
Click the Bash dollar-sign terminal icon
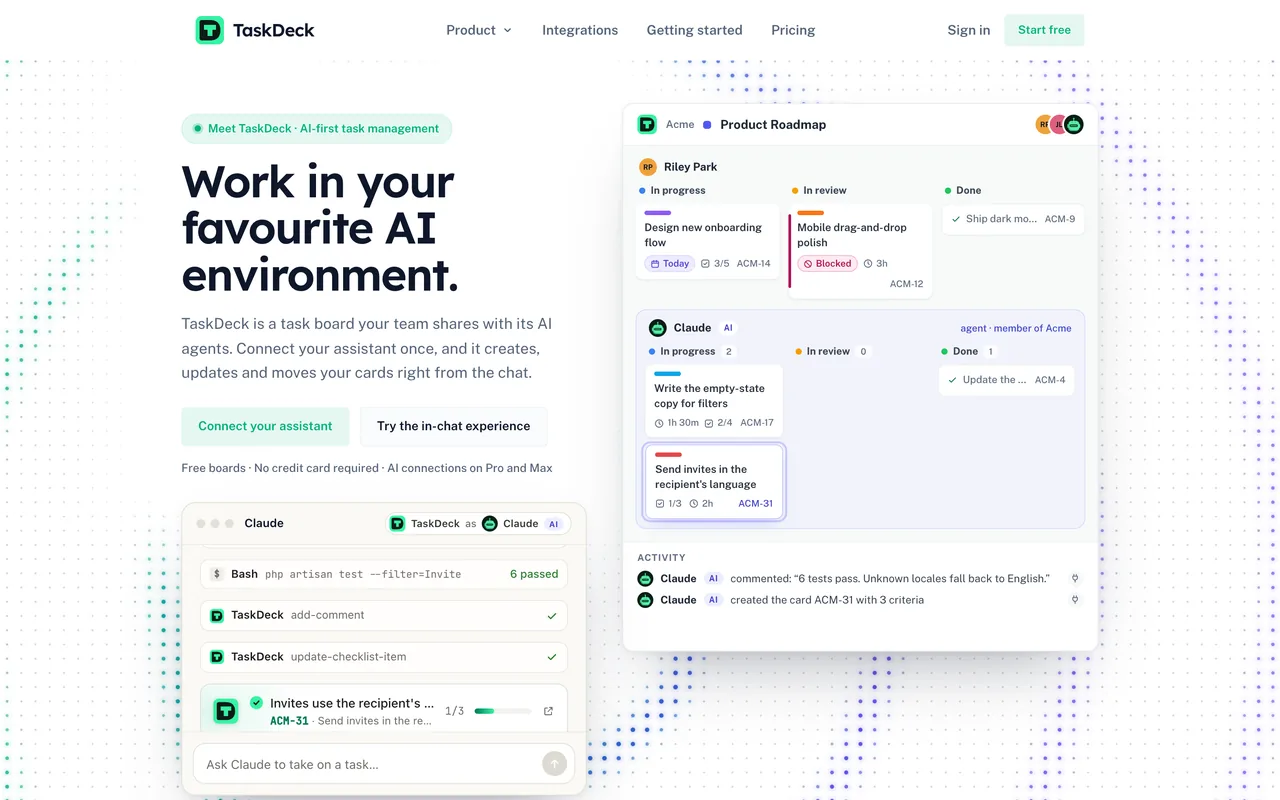tap(217, 574)
